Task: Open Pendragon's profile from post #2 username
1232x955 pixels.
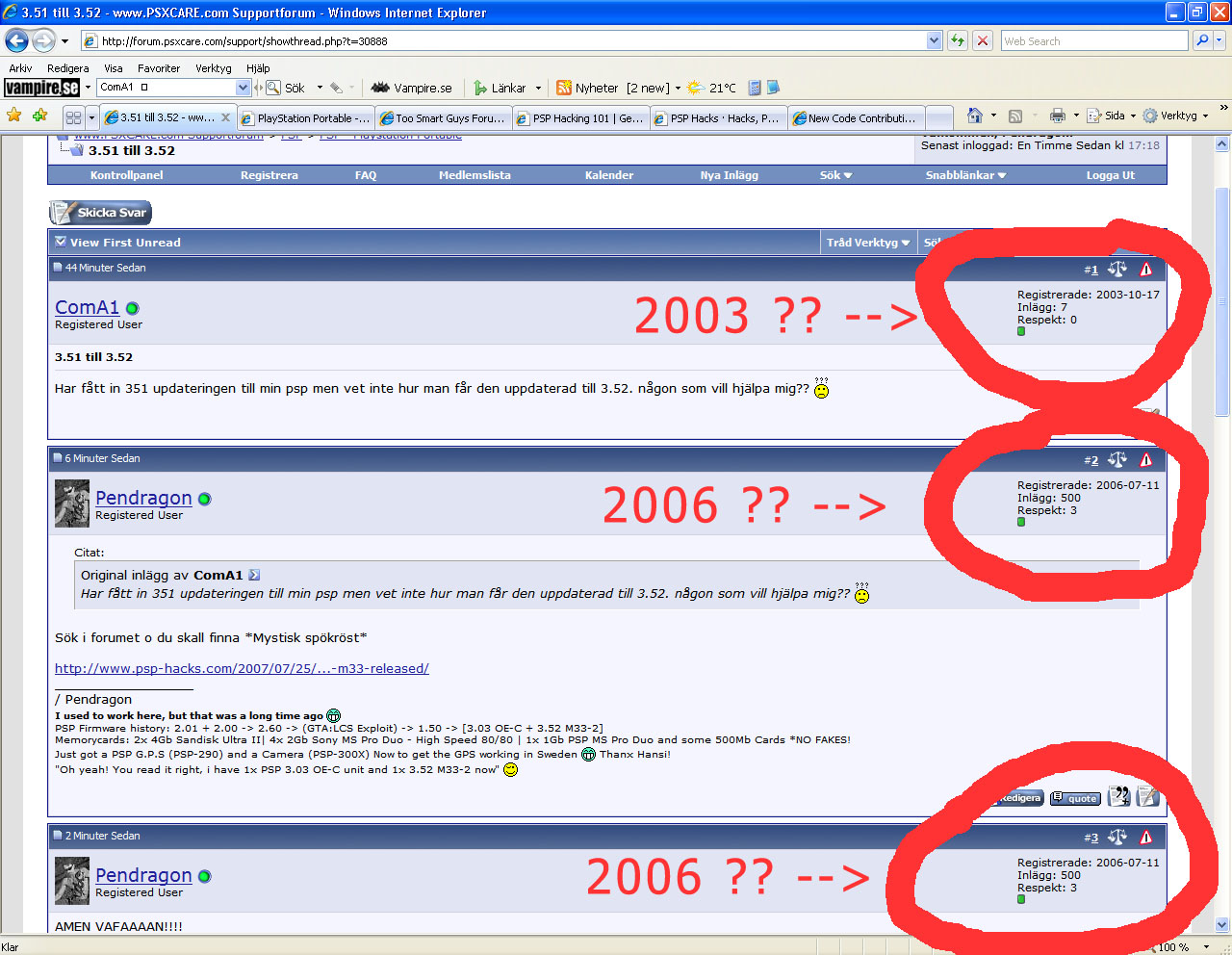Action: [x=143, y=498]
